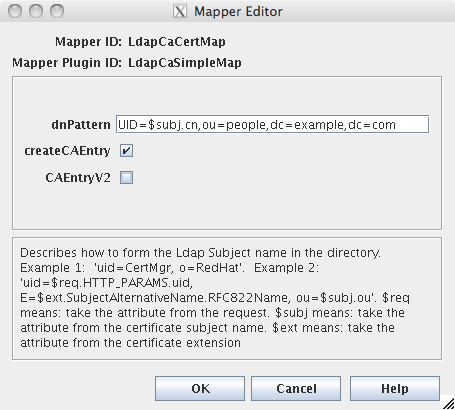Viewport: 455px width, 410px height.
Task: Enable the CAEntryV2 checkbox
Action: click(x=126, y=177)
